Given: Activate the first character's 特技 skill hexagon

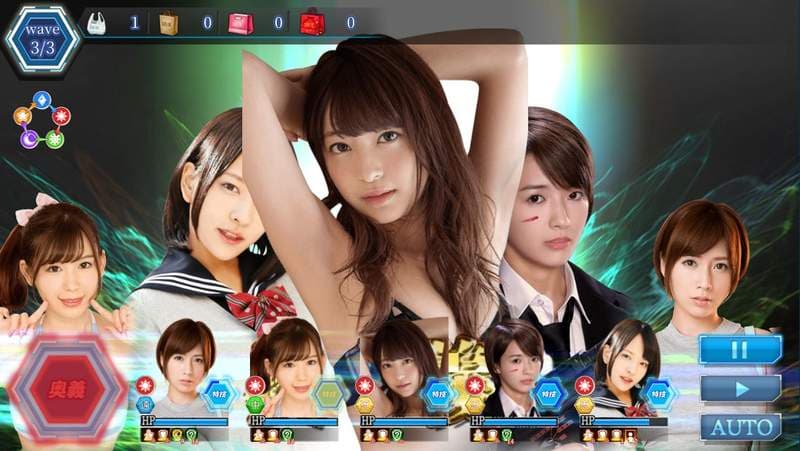Looking at the screenshot, I should [x=218, y=394].
